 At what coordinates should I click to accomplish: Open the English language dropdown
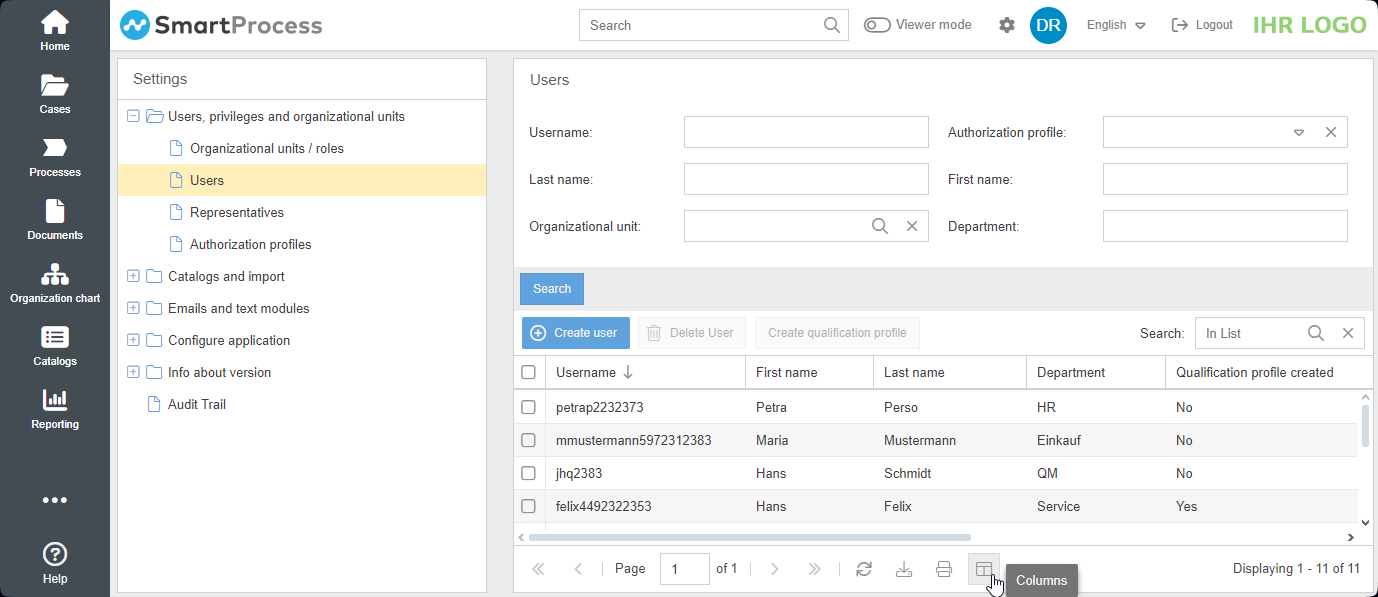1116,25
